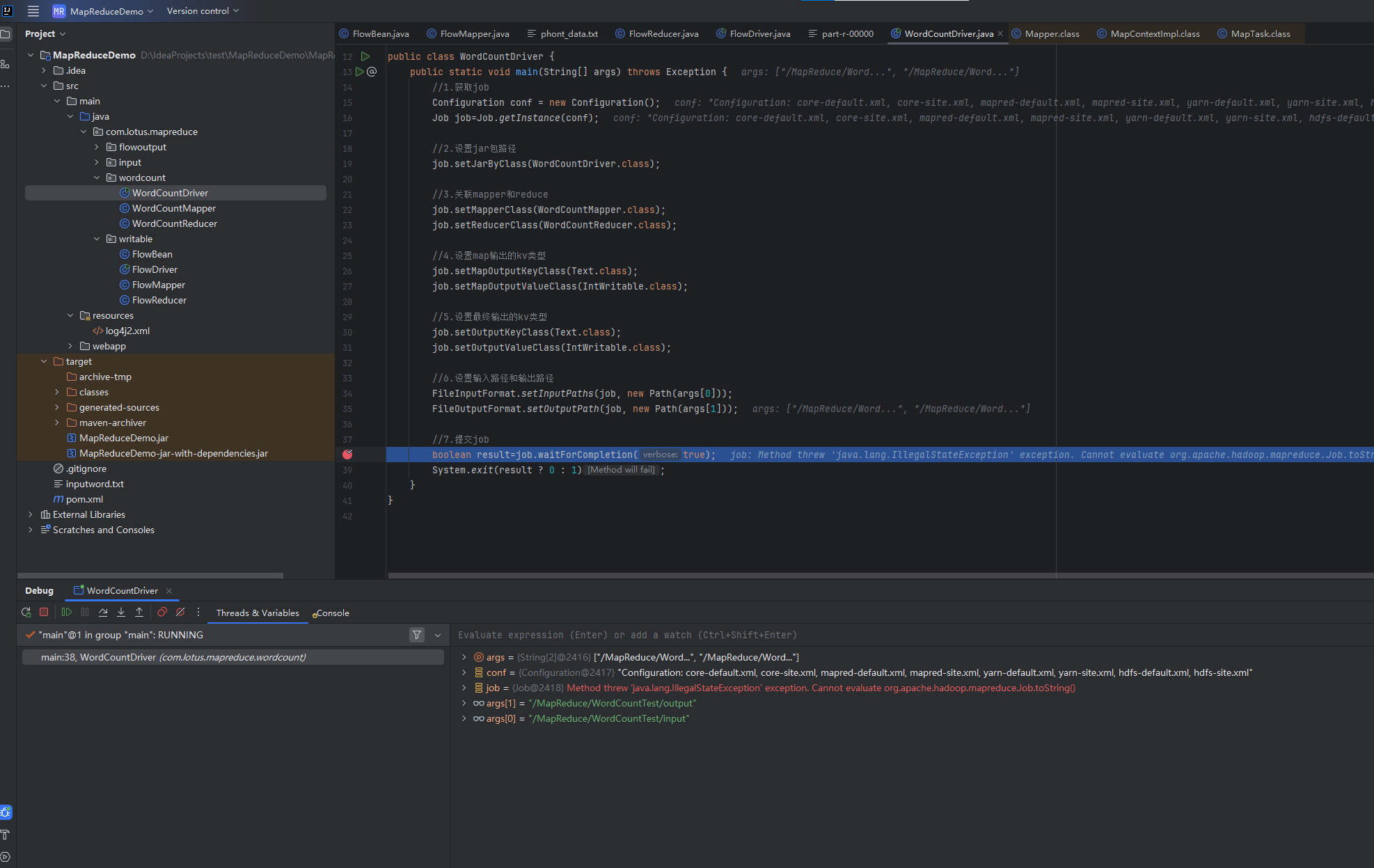Open WordCountMapper in project tree
This screenshot has height=868, width=1374.
click(x=174, y=208)
